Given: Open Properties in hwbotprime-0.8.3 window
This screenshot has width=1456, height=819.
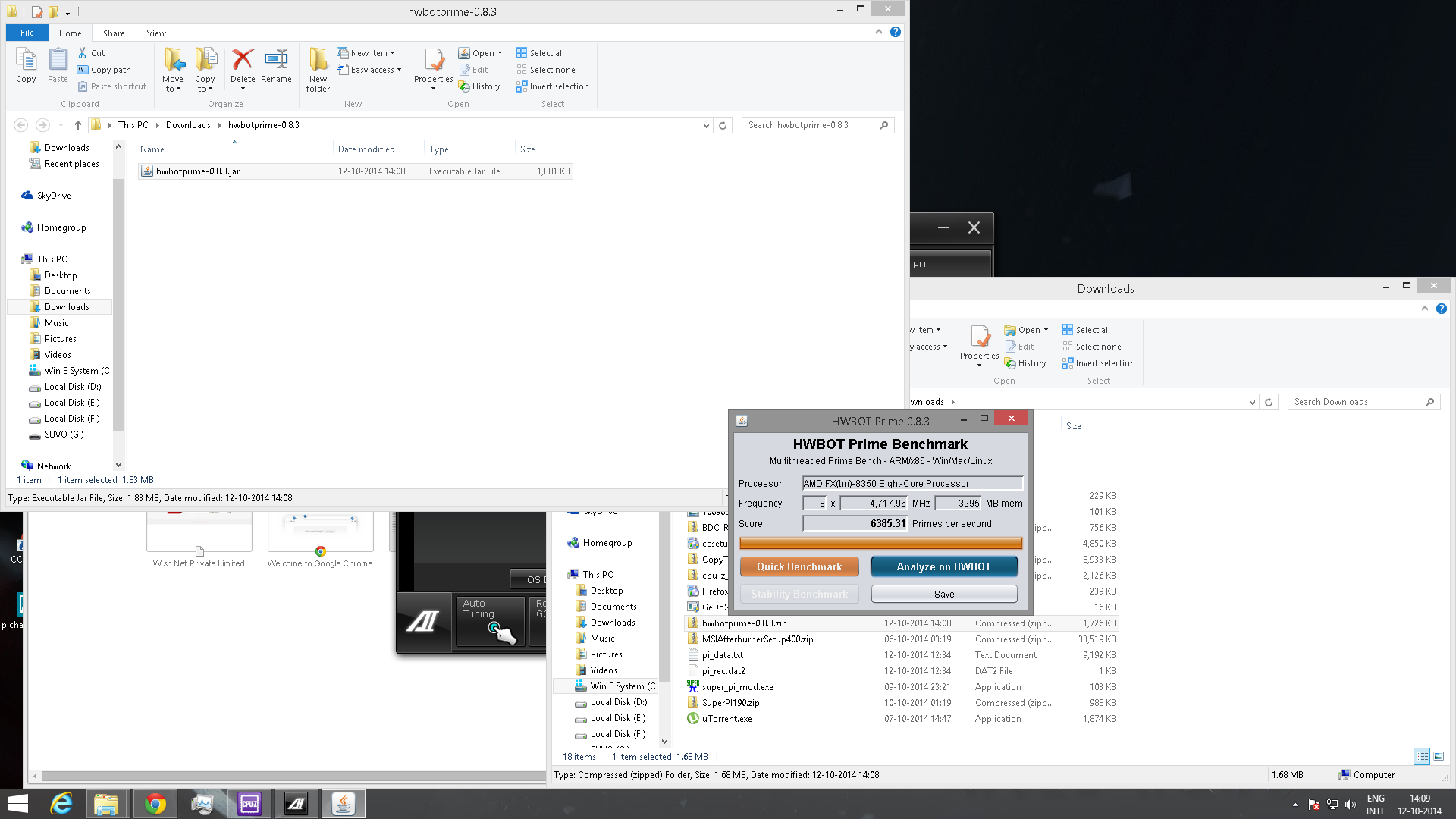Looking at the screenshot, I should [434, 70].
